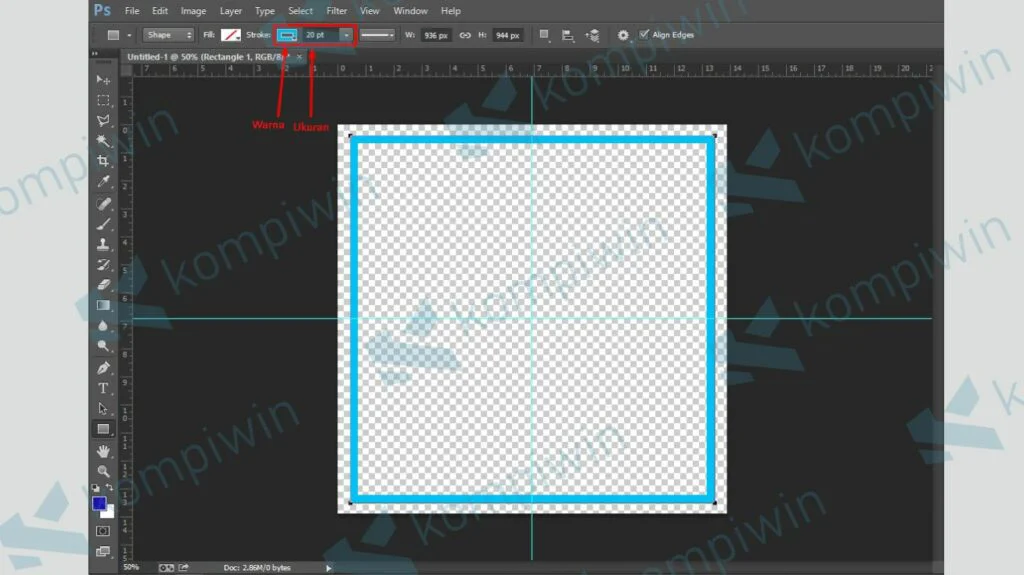This screenshot has height=575, width=1024.
Task: Open path arrangement stacking icon
Action: click(x=593, y=35)
